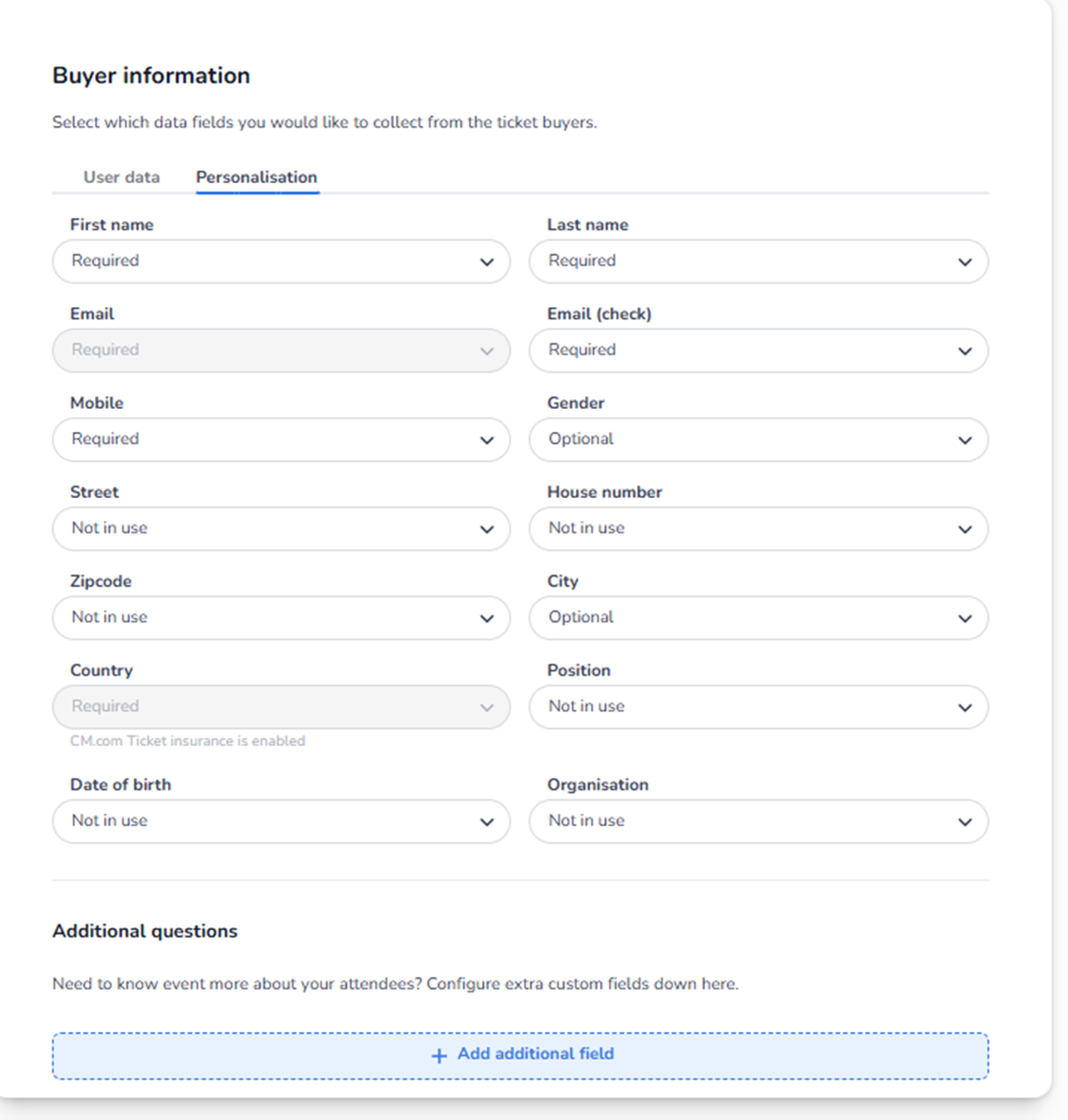
Task: Click the disabled Country dropdown chevron
Action: pos(486,707)
